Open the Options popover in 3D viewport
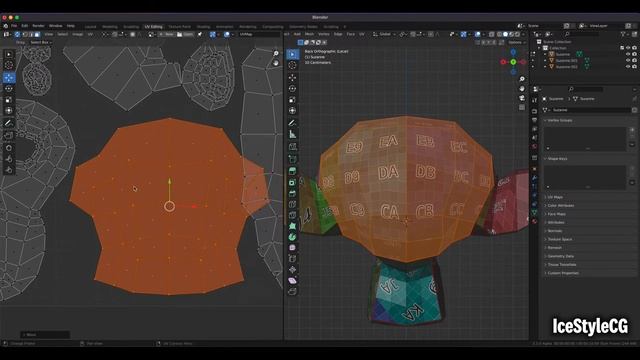This screenshot has width=640, height=360. [x=516, y=42]
